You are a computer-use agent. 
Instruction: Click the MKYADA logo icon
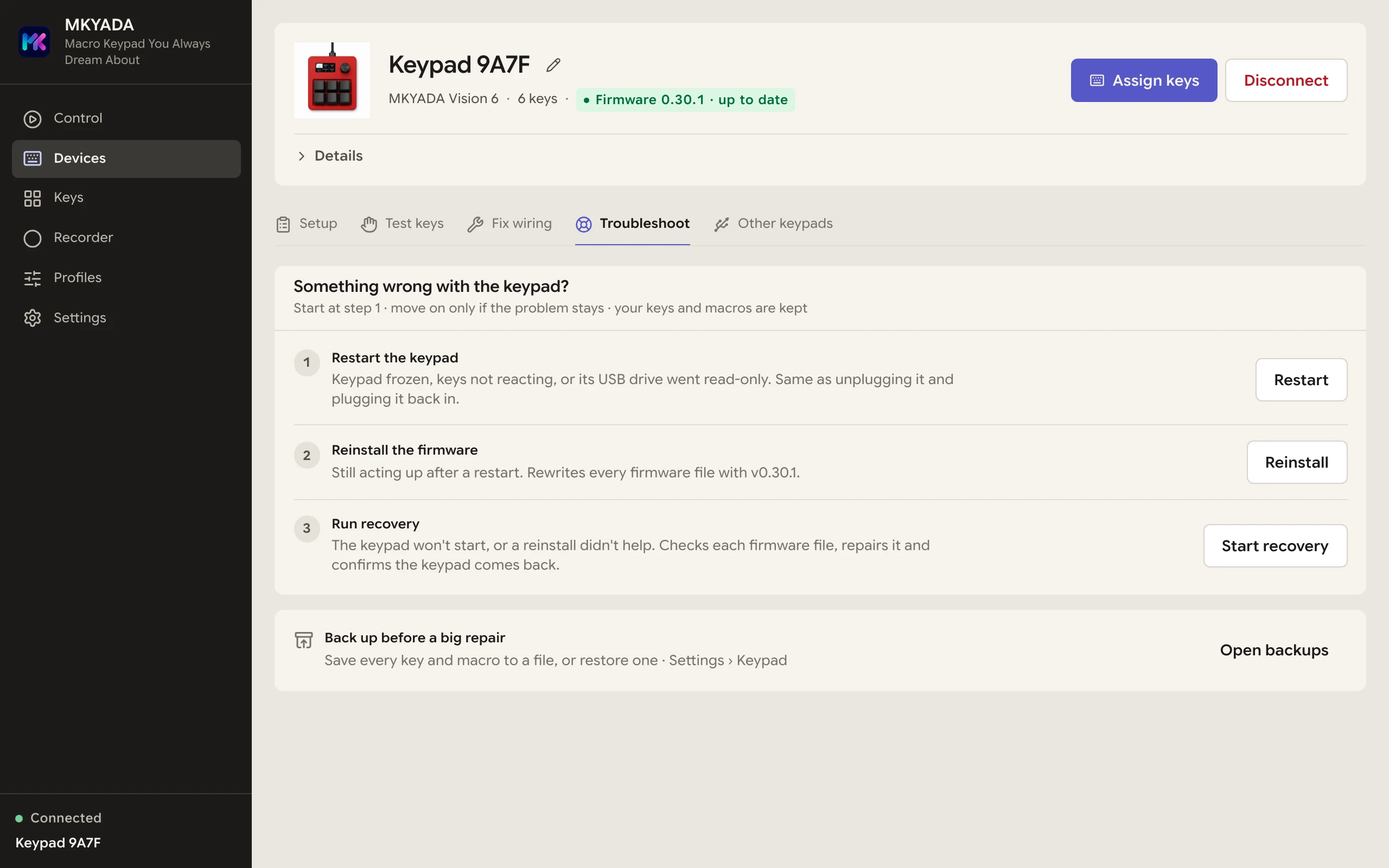pyautogui.click(x=34, y=42)
